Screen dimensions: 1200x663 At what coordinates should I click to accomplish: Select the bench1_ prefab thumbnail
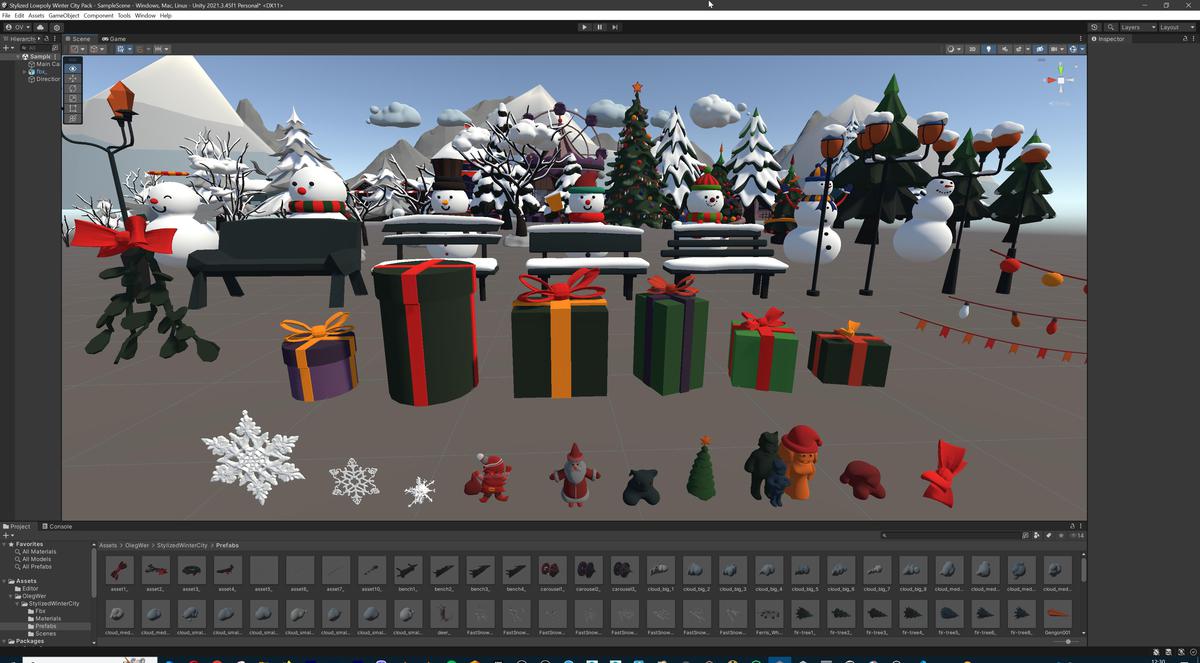coord(407,571)
